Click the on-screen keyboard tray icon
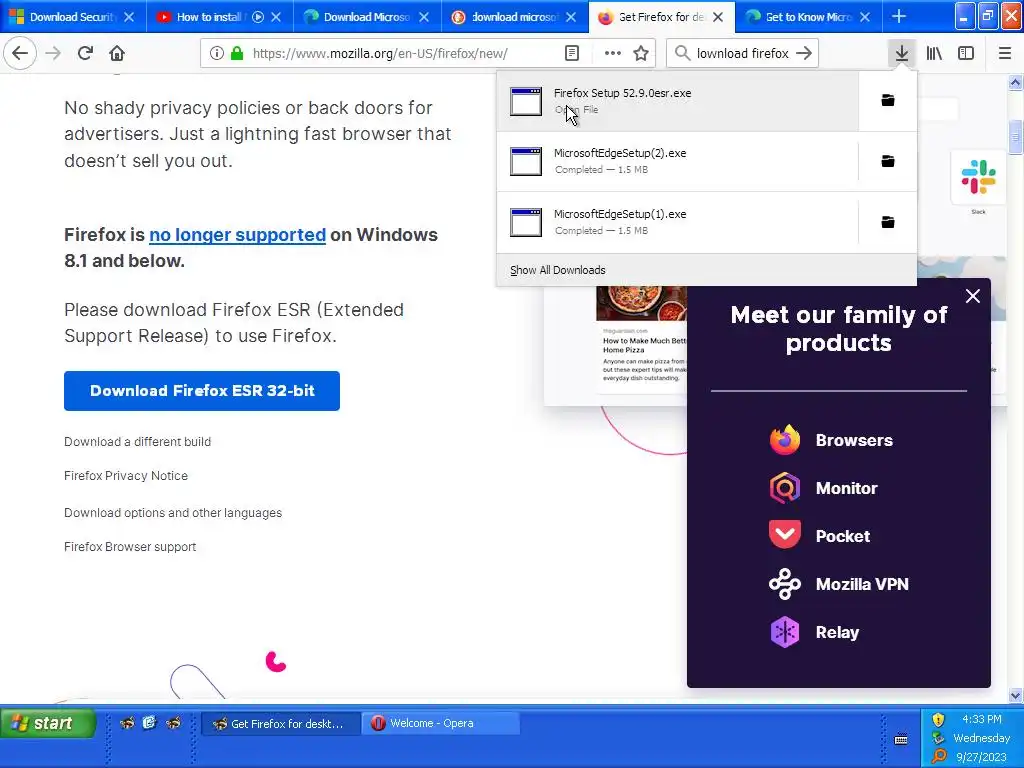1024x768 pixels. point(901,740)
